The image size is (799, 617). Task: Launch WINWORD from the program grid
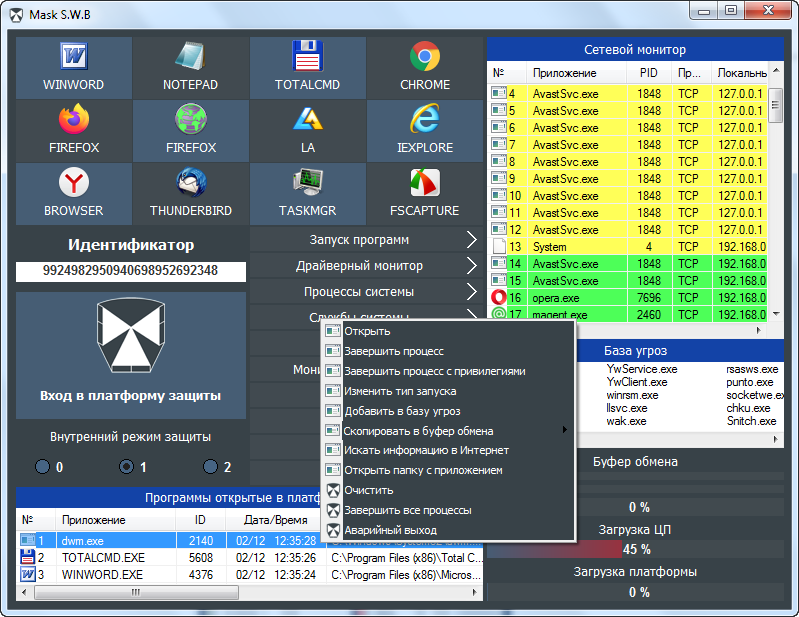tap(73, 67)
